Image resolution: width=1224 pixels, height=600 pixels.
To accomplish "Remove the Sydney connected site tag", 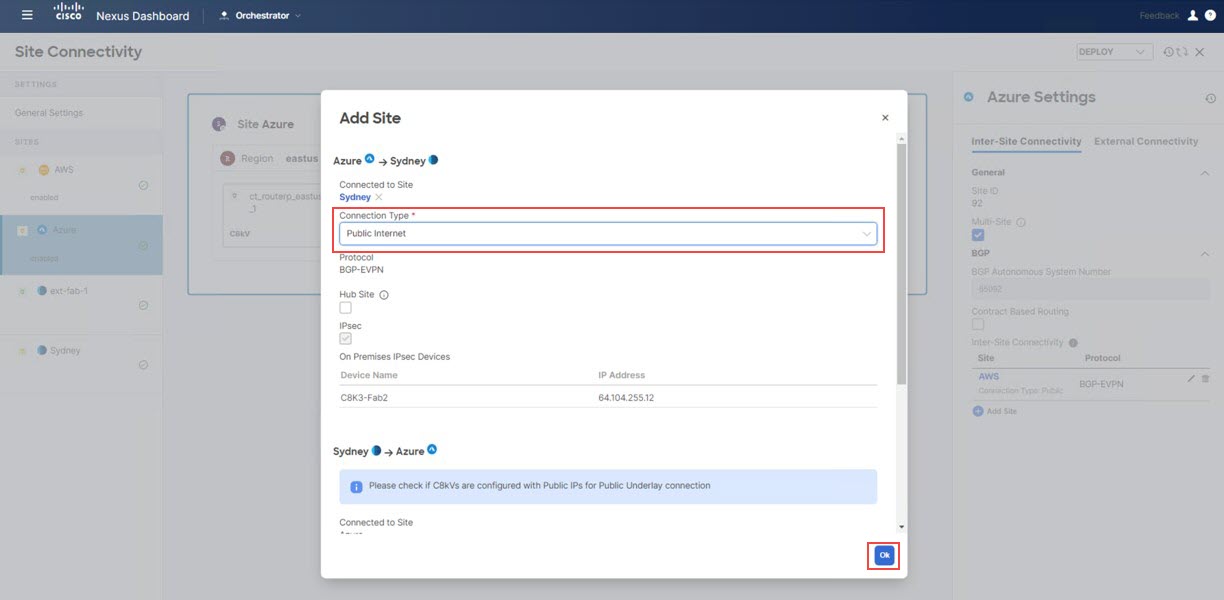I will pyautogui.click(x=378, y=198).
